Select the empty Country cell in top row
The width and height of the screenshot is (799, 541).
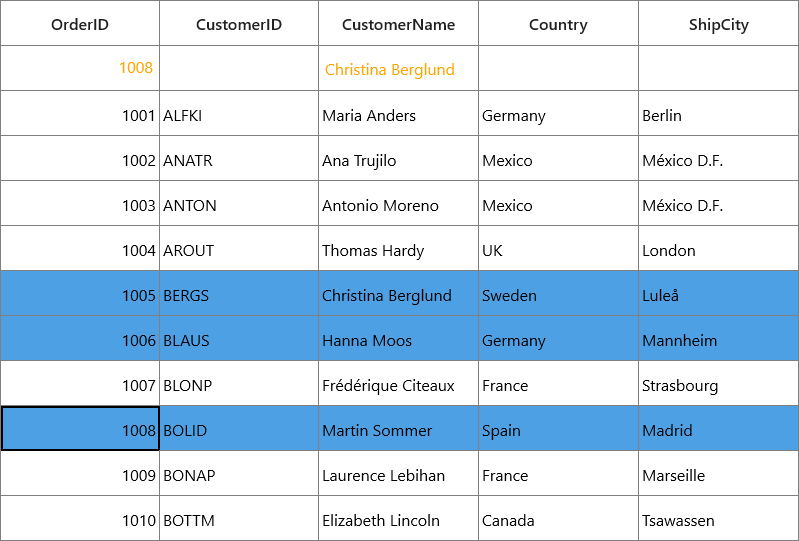[558, 68]
